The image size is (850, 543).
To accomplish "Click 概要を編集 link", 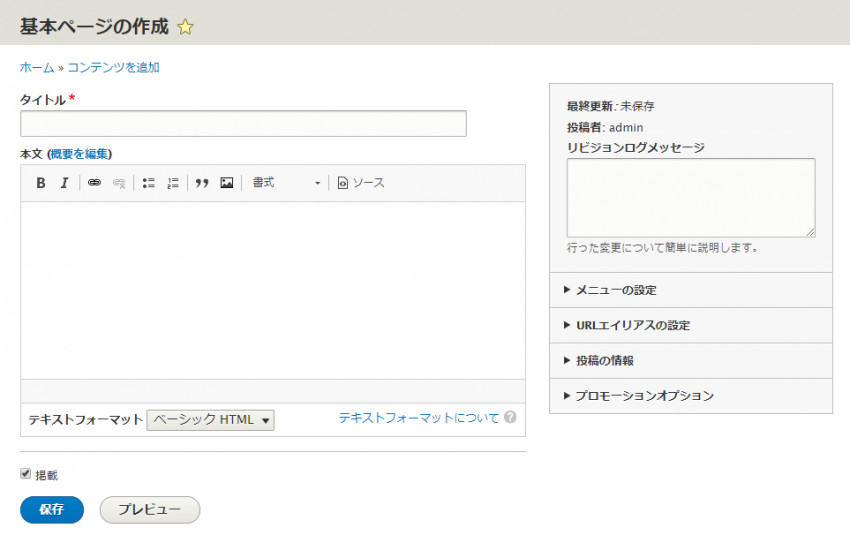I will pyautogui.click(x=80, y=154).
